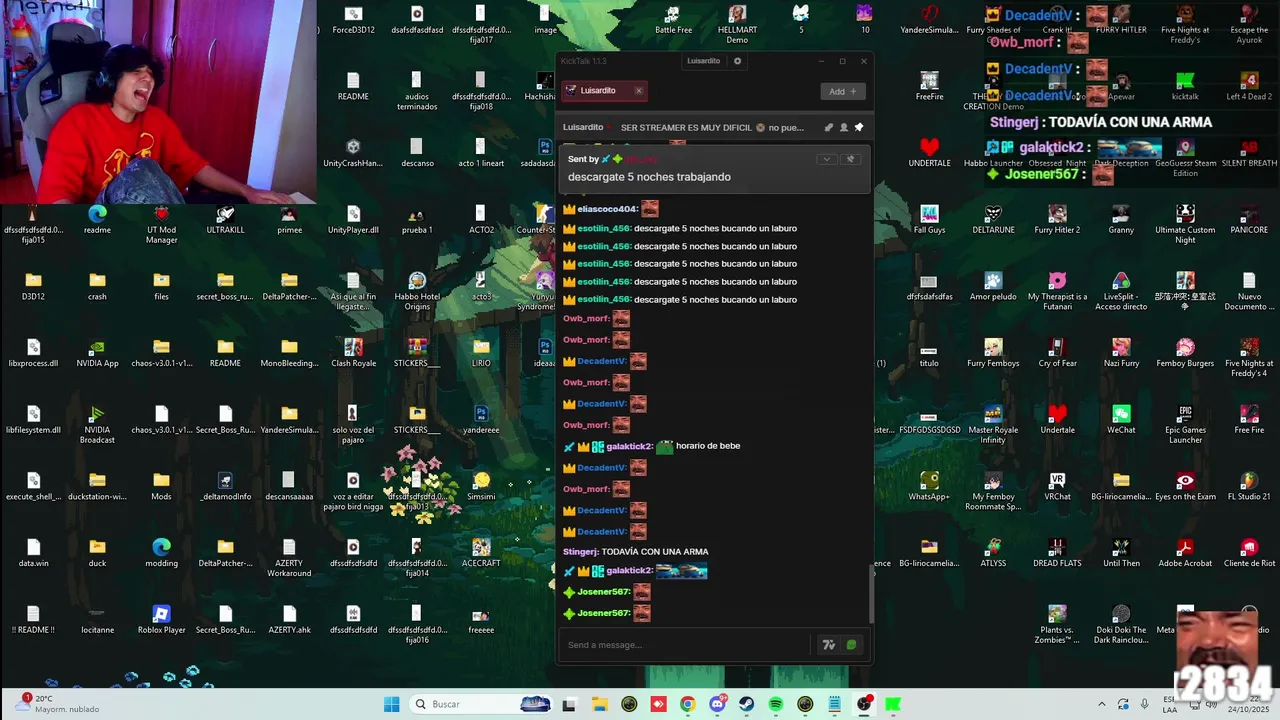Toggle the pin icon in stream header
The height and width of the screenshot is (720, 1280).
pos(858,128)
